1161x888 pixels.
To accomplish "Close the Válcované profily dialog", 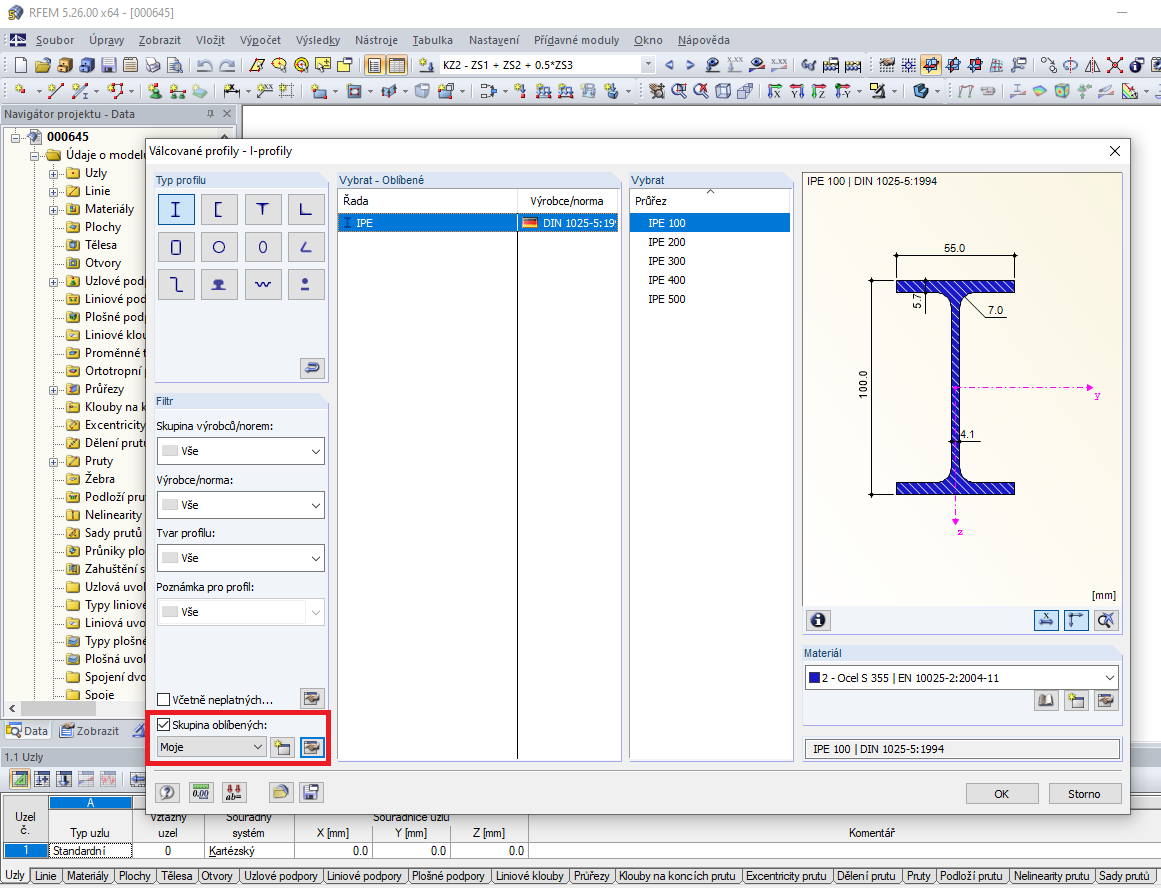I will coord(1114,151).
